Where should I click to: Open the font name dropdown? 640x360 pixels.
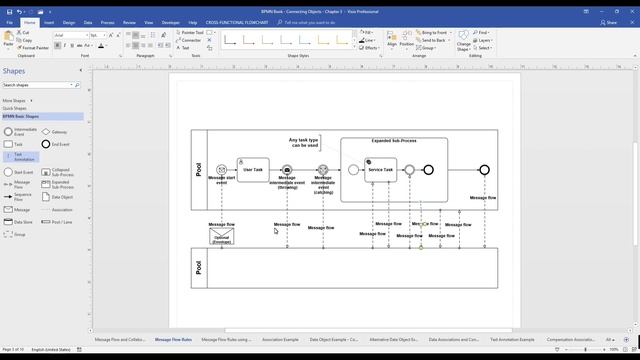click(87, 36)
